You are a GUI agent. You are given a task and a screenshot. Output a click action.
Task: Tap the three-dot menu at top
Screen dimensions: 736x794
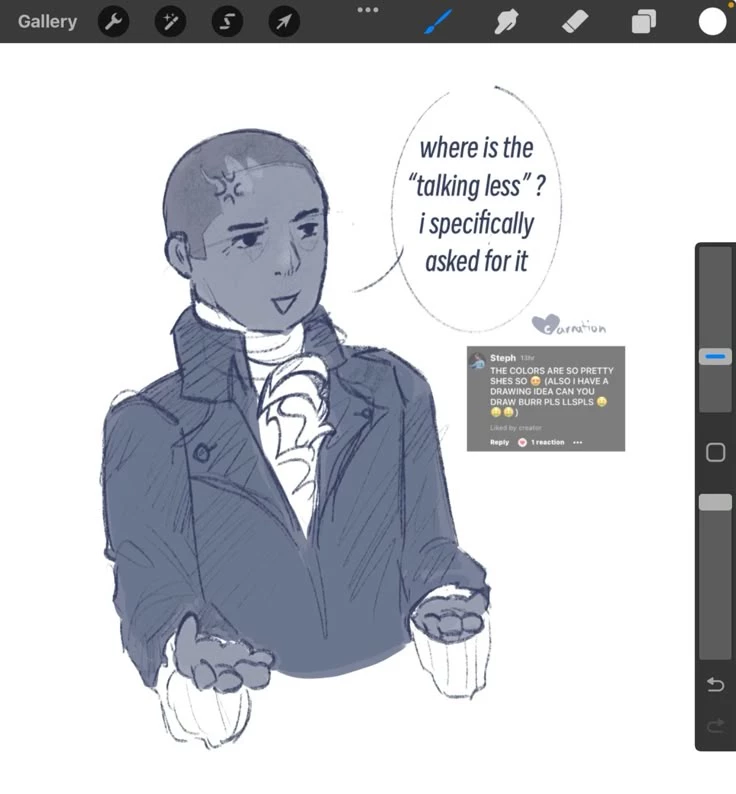click(x=368, y=10)
